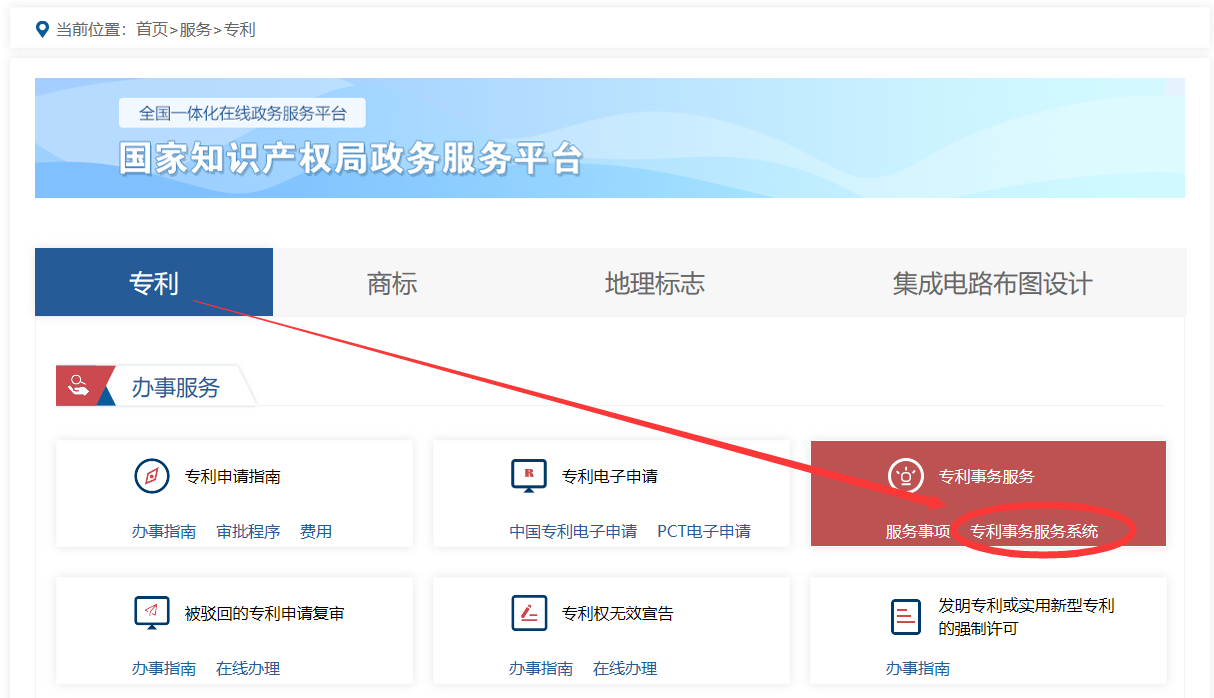Open the 地理标志 tab
The image size is (1214, 698).
(x=654, y=283)
